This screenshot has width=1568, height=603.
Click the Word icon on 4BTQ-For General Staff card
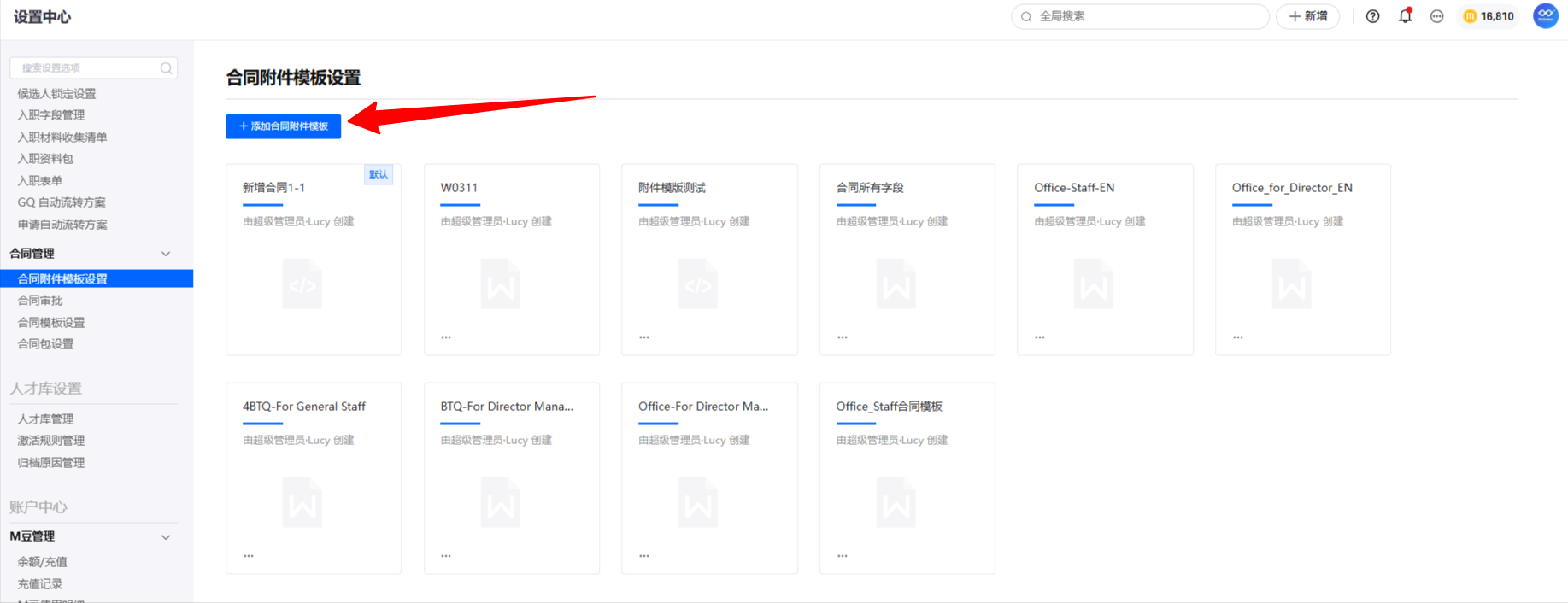point(302,503)
